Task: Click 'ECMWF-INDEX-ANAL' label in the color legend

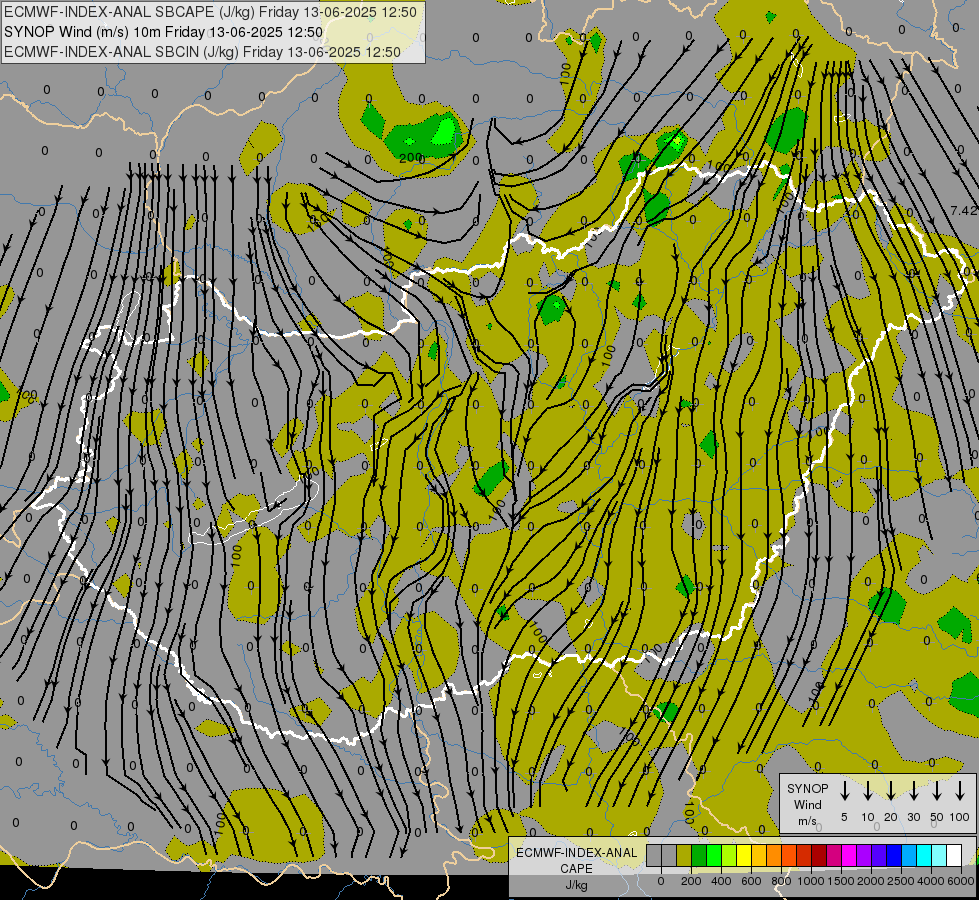Action: (576, 853)
